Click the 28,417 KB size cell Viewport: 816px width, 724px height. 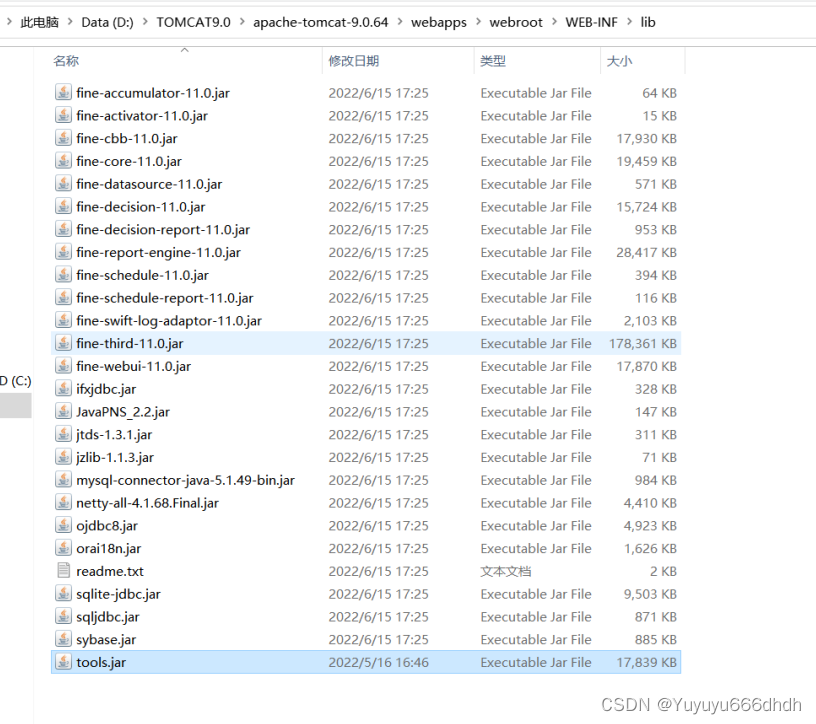point(646,252)
